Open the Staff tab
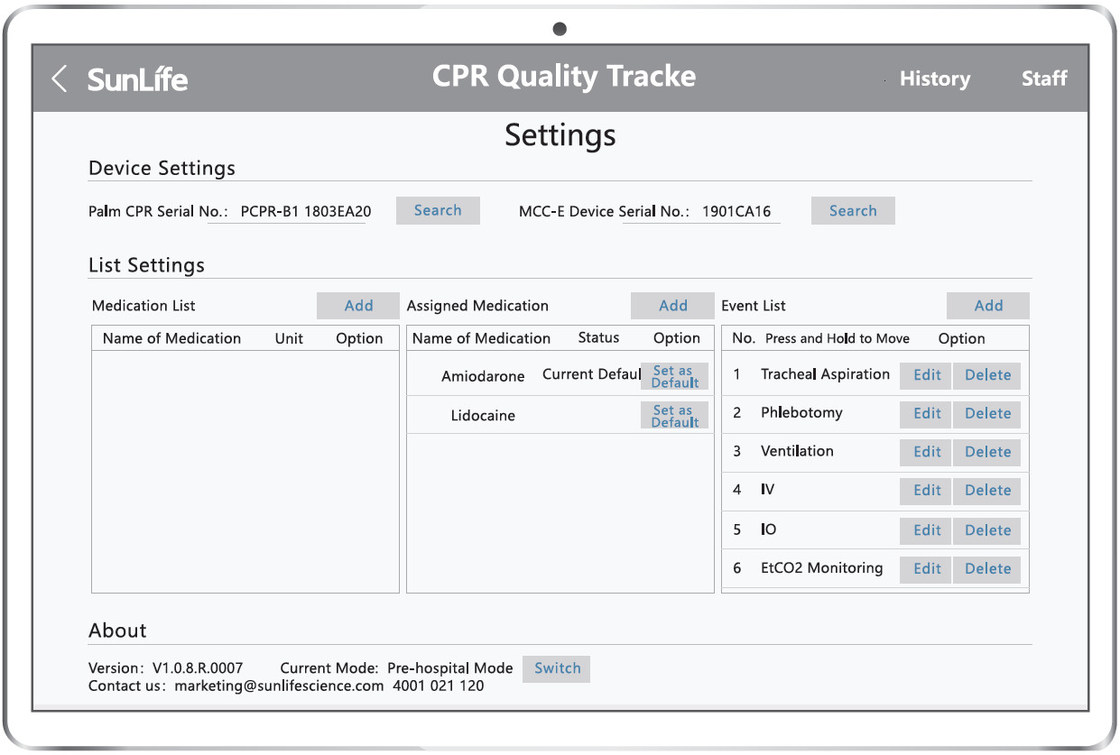1120x755 pixels. click(1044, 79)
